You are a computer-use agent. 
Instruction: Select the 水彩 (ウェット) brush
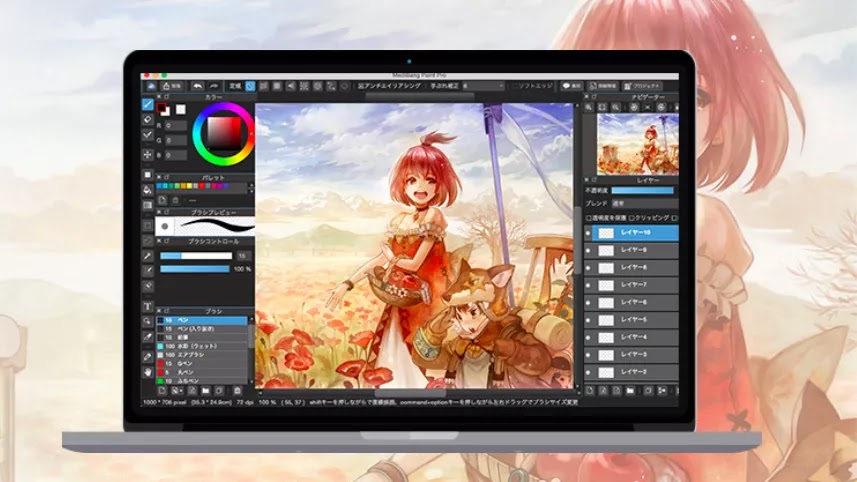pos(202,346)
